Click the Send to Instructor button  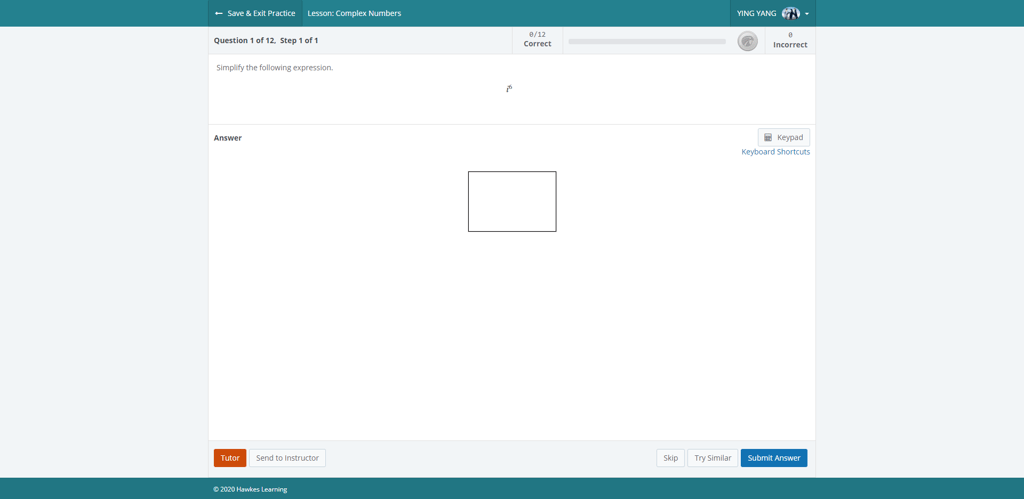287,458
